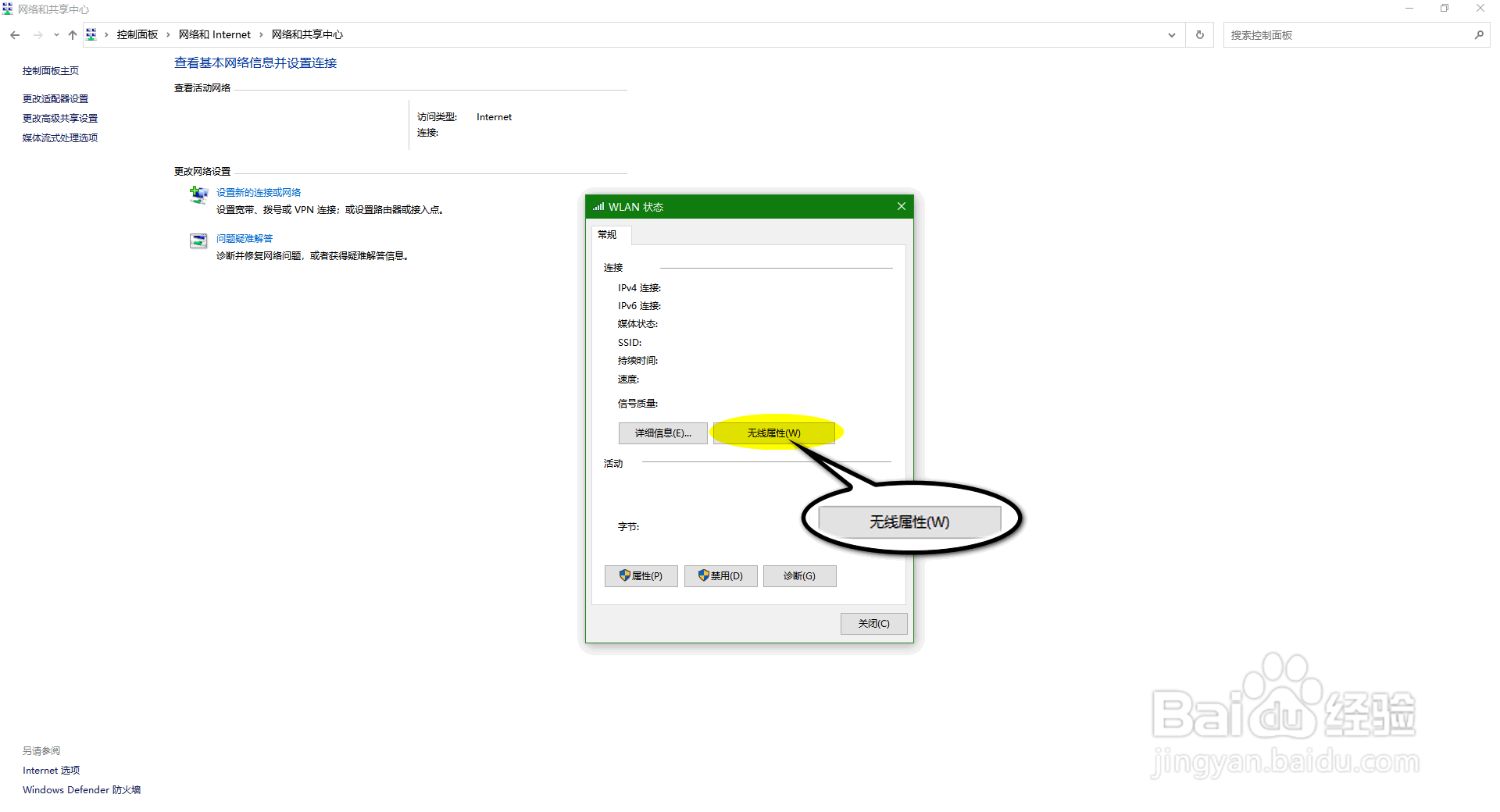Click 设置新的连接或网络 link

click(x=259, y=192)
